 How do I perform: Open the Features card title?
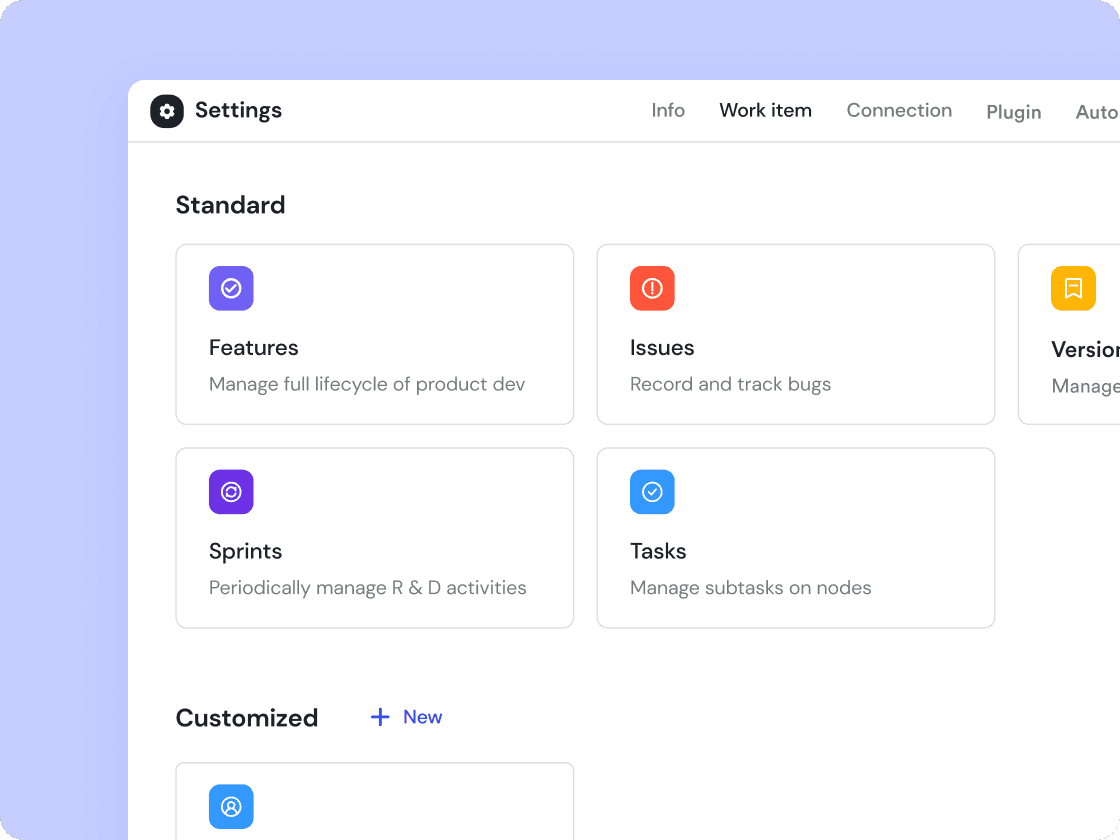coord(254,347)
